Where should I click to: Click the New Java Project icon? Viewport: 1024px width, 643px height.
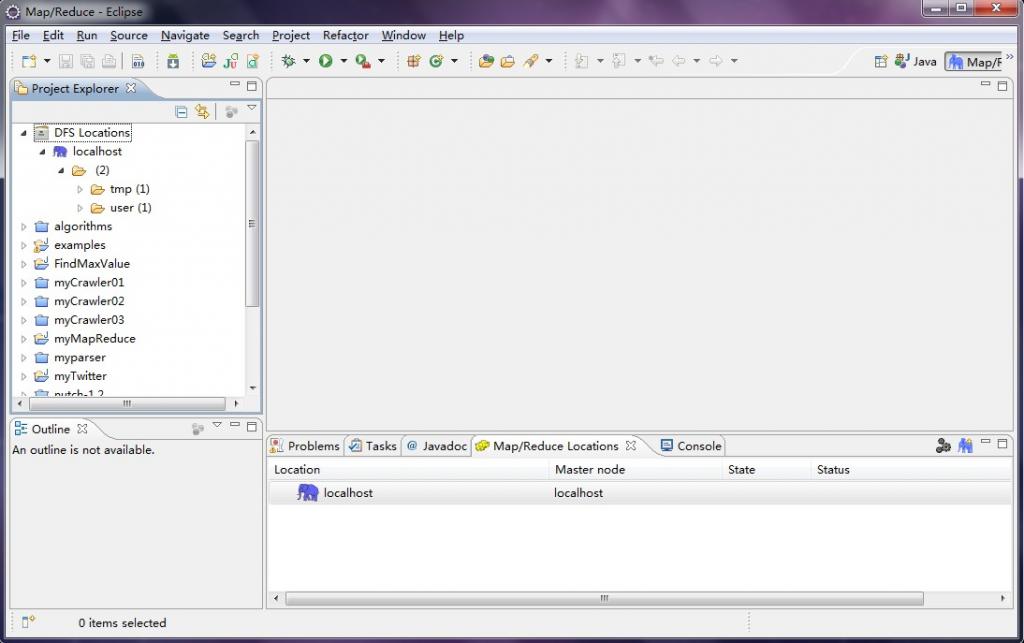coord(209,61)
